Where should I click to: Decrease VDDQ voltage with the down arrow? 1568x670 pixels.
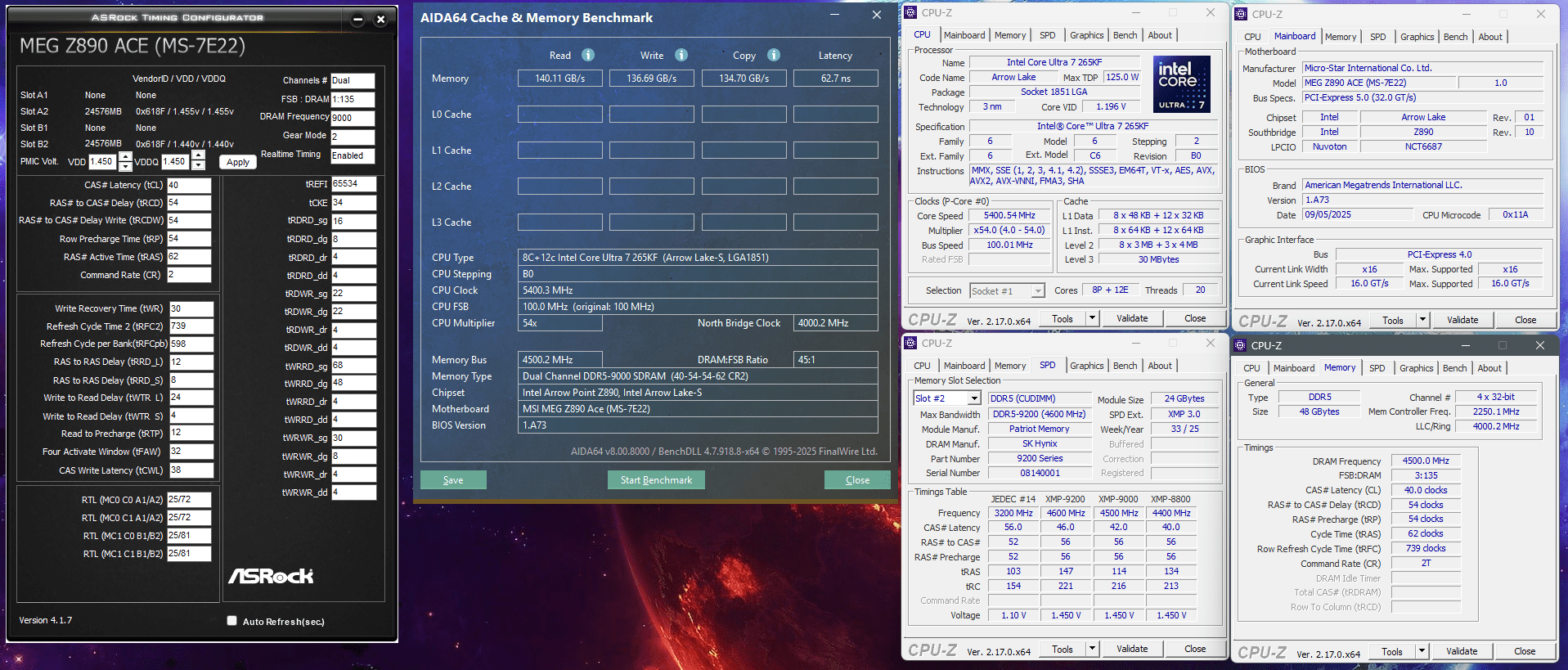(x=199, y=166)
